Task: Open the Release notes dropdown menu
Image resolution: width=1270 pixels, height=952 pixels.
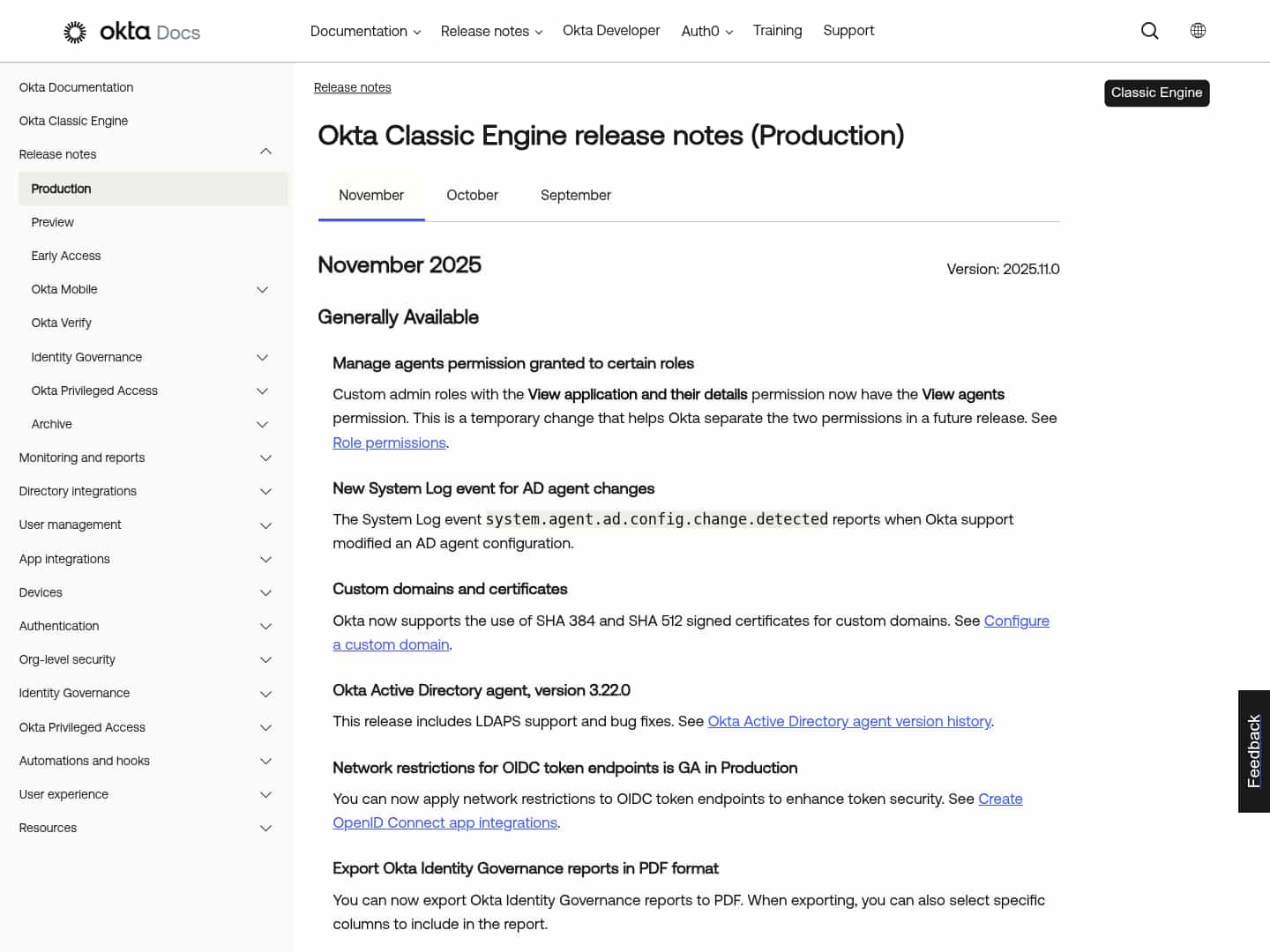Action: pos(490,31)
